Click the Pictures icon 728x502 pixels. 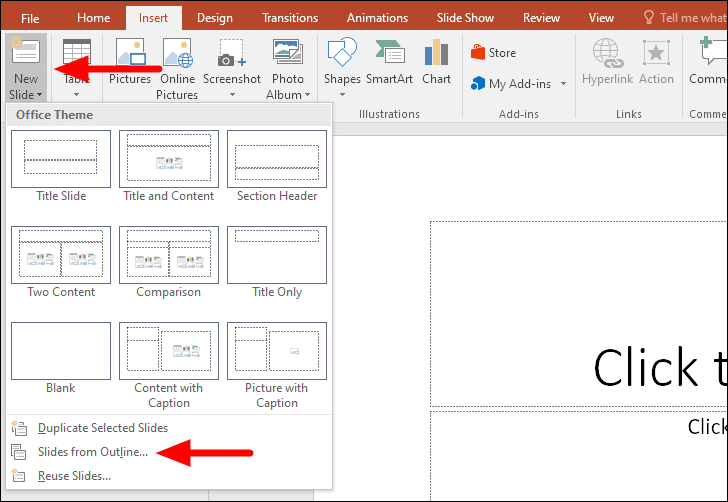[130, 52]
